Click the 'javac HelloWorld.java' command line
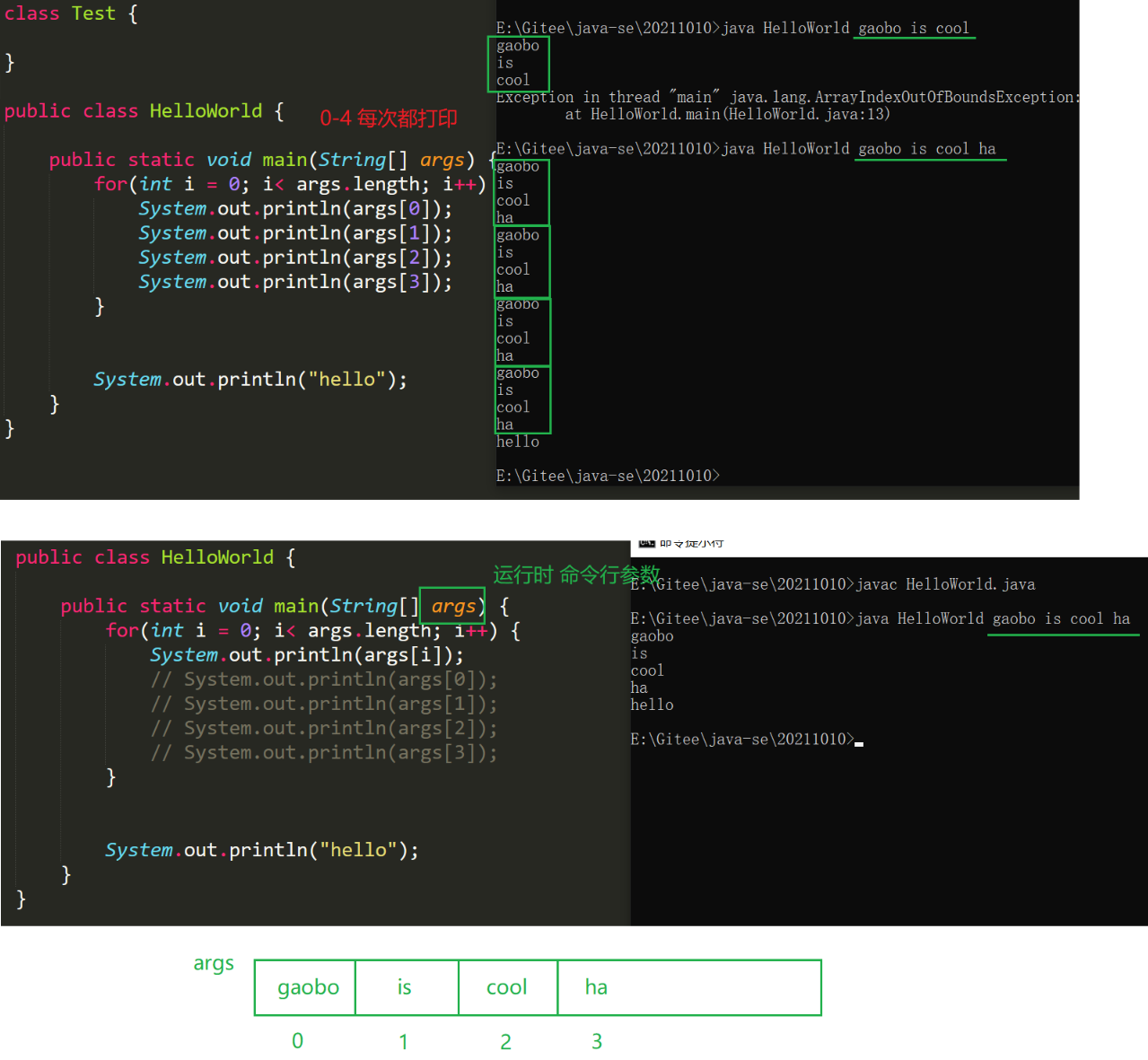The height and width of the screenshot is (1060, 1148). (x=833, y=584)
